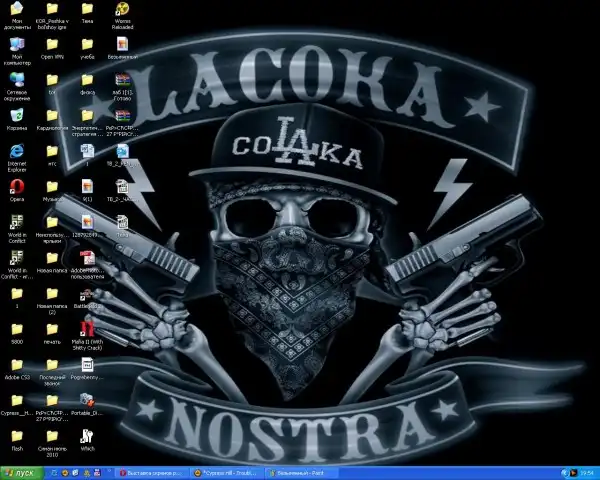Screen dimensions: 600x480
Task: Select the Open VPN folder icon
Action: pos(53,44)
